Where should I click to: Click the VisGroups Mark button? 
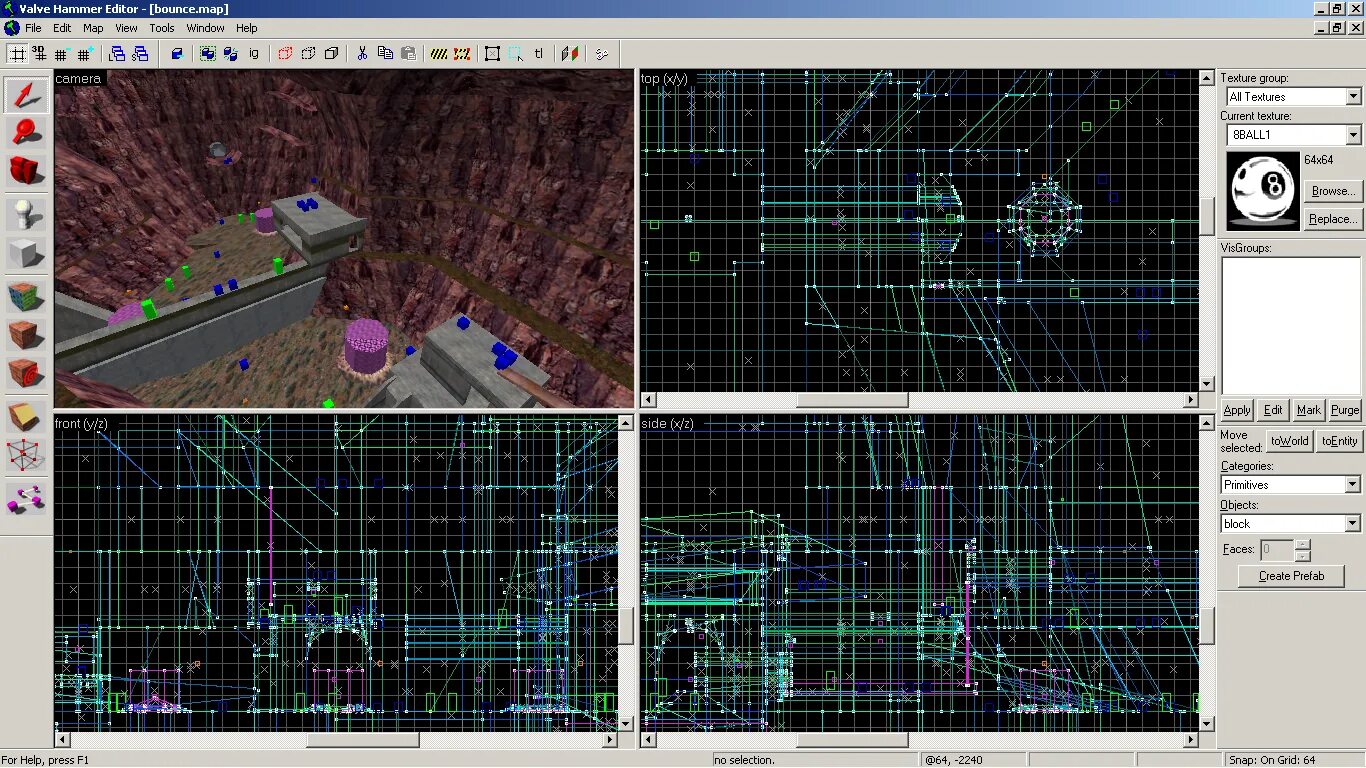pos(1309,410)
